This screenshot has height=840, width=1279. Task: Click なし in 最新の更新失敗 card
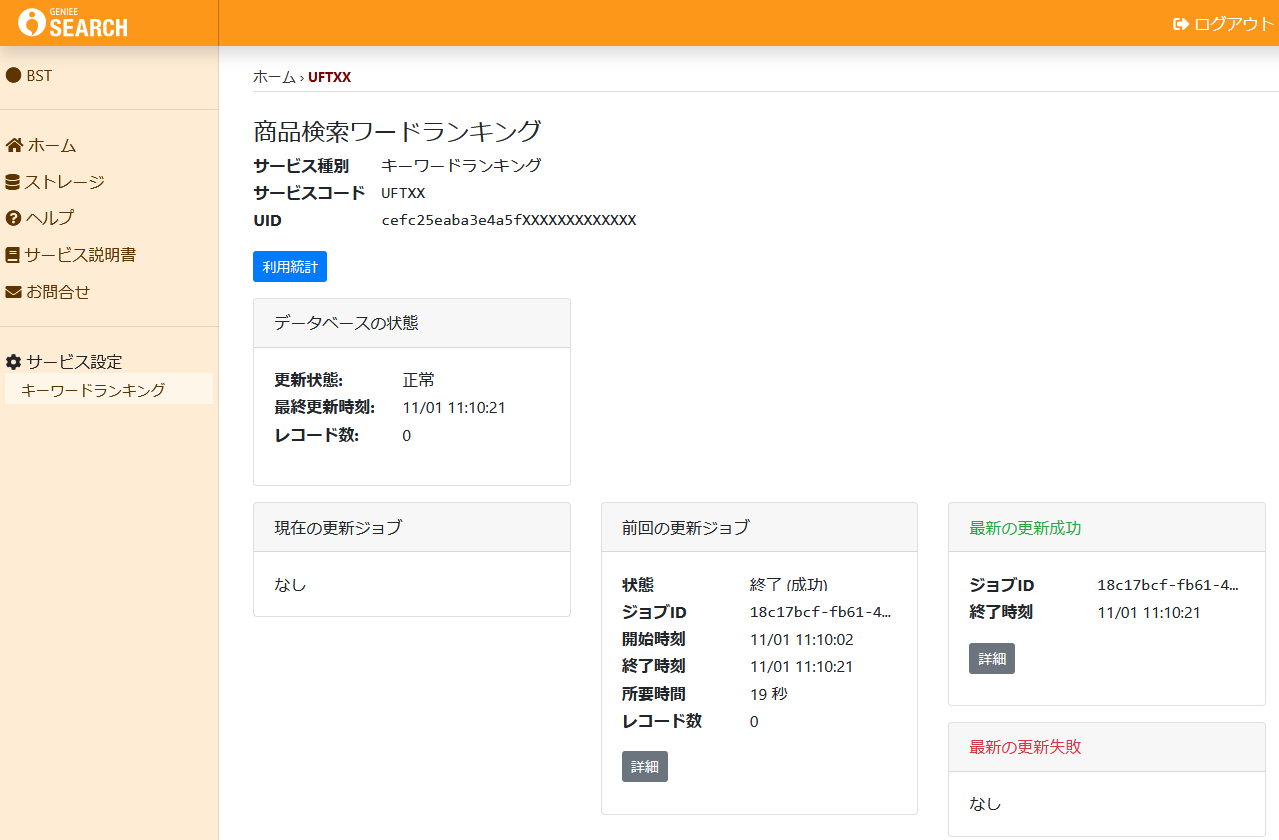[x=985, y=803]
